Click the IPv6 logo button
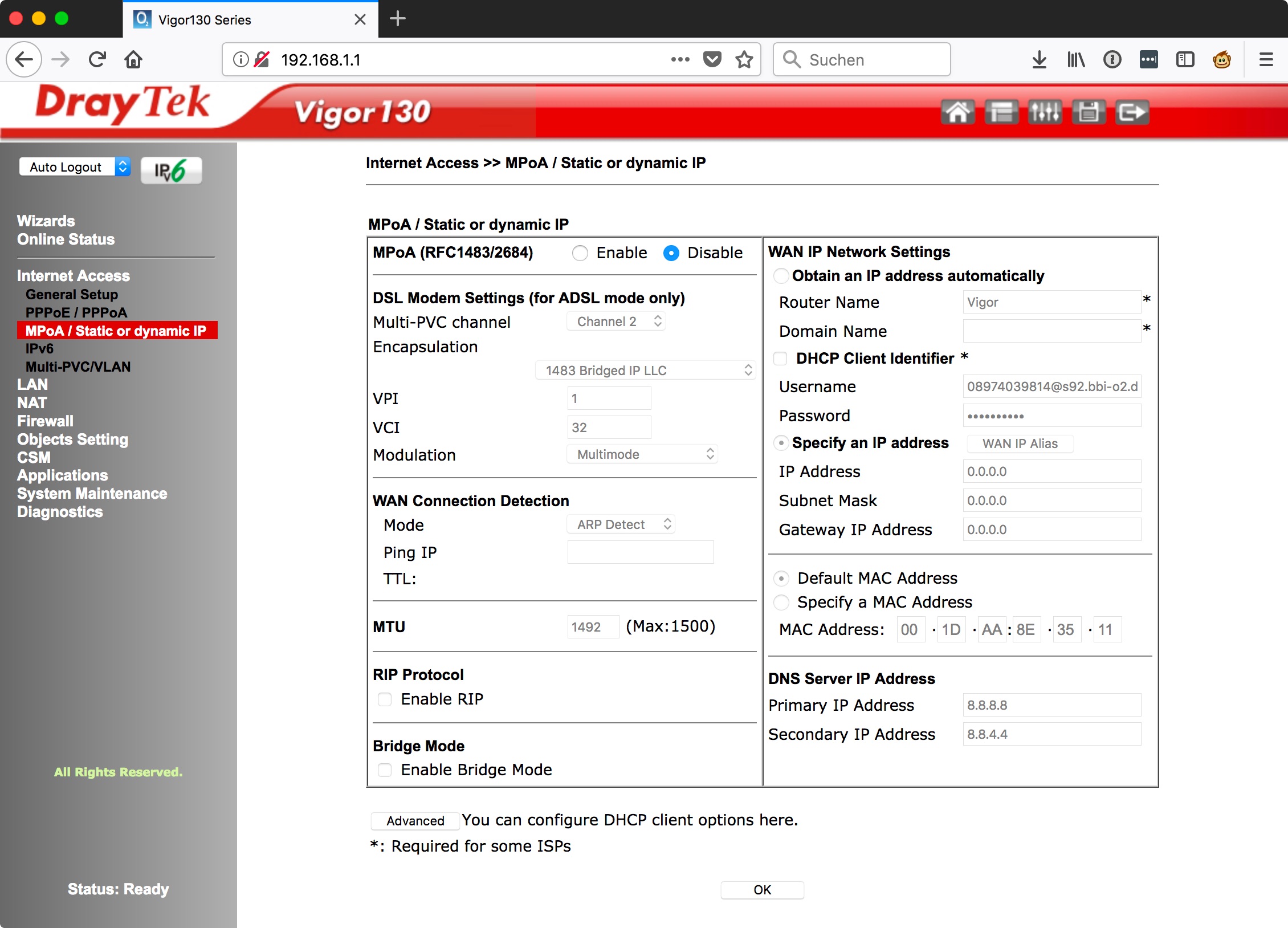1288x928 pixels. tap(171, 170)
